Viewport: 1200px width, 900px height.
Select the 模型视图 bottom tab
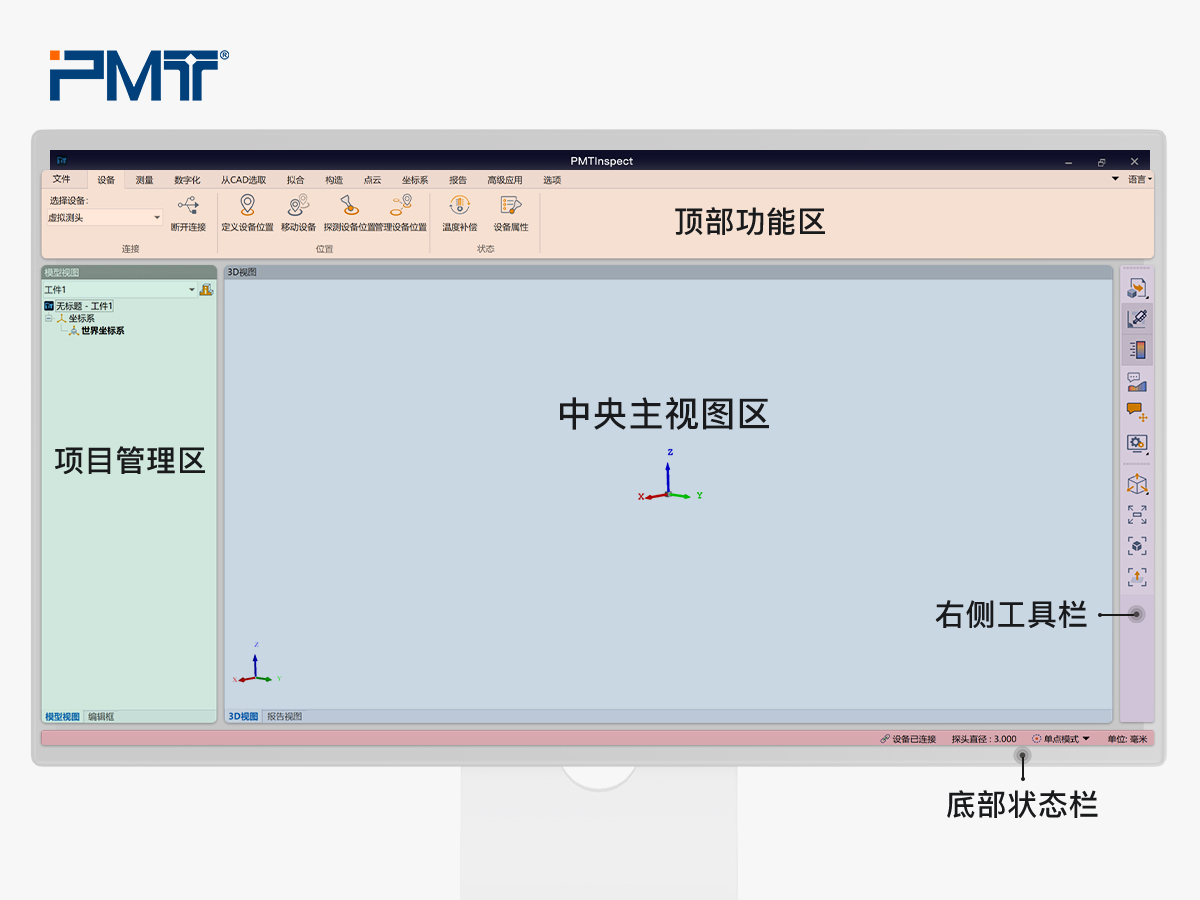[62, 716]
